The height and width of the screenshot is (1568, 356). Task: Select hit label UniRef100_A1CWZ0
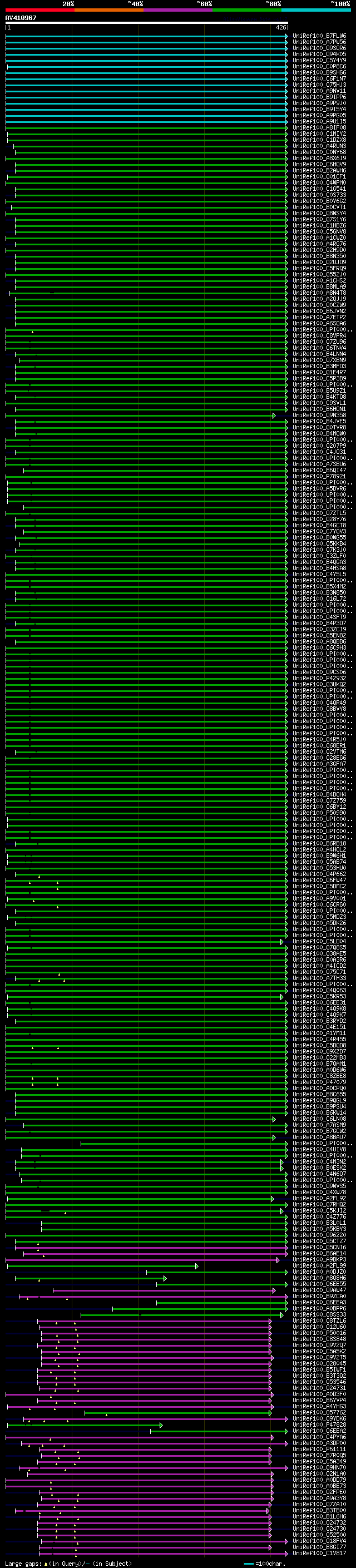pos(319,238)
